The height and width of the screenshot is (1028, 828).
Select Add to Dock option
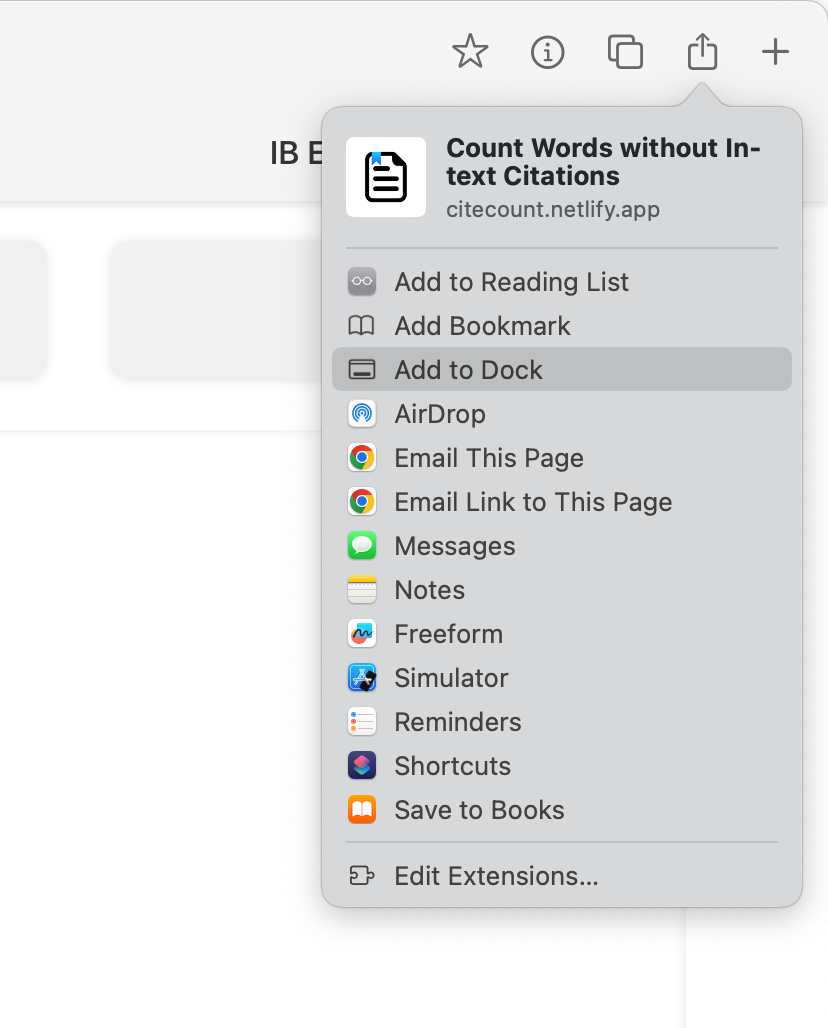click(562, 370)
